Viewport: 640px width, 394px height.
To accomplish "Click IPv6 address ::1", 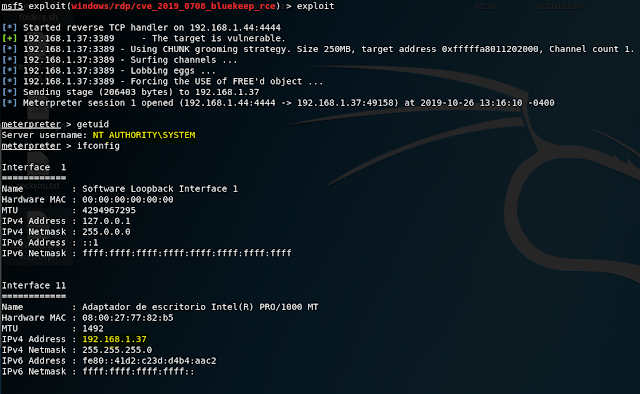I will (90, 243).
